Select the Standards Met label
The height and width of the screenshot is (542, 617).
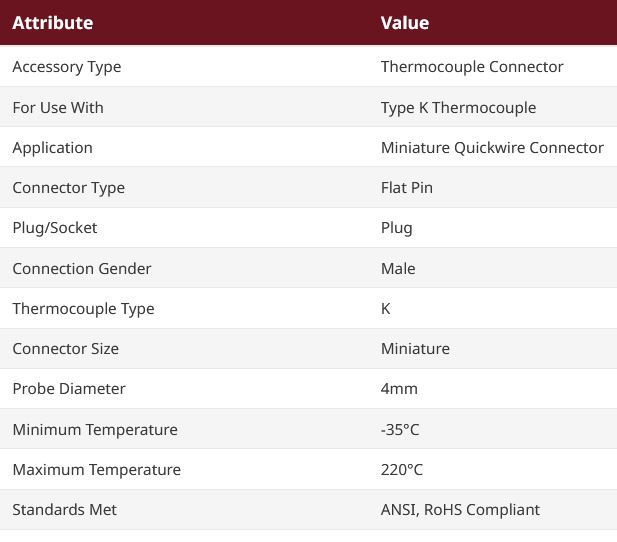(65, 510)
